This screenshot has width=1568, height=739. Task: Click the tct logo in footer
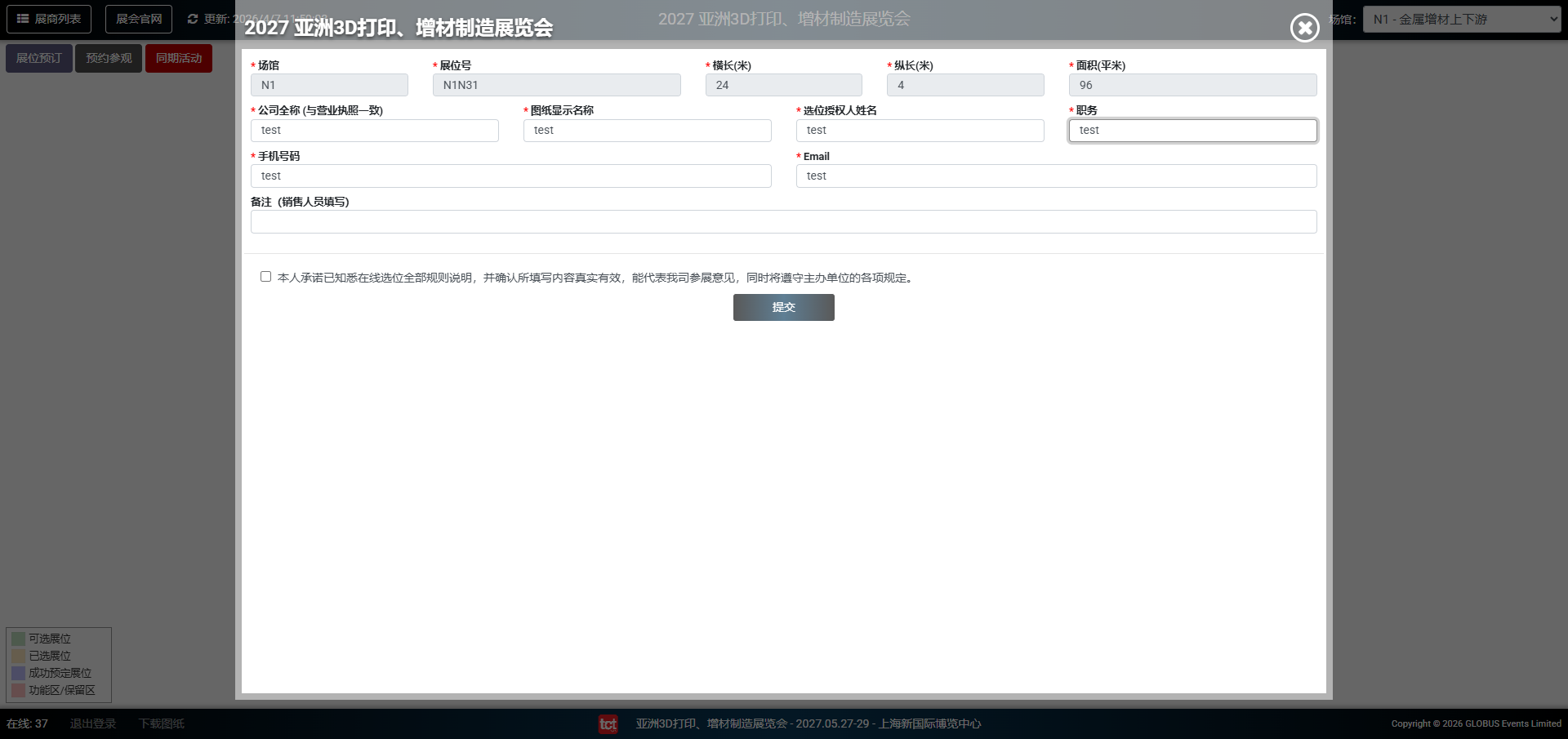pyautogui.click(x=608, y=724)
